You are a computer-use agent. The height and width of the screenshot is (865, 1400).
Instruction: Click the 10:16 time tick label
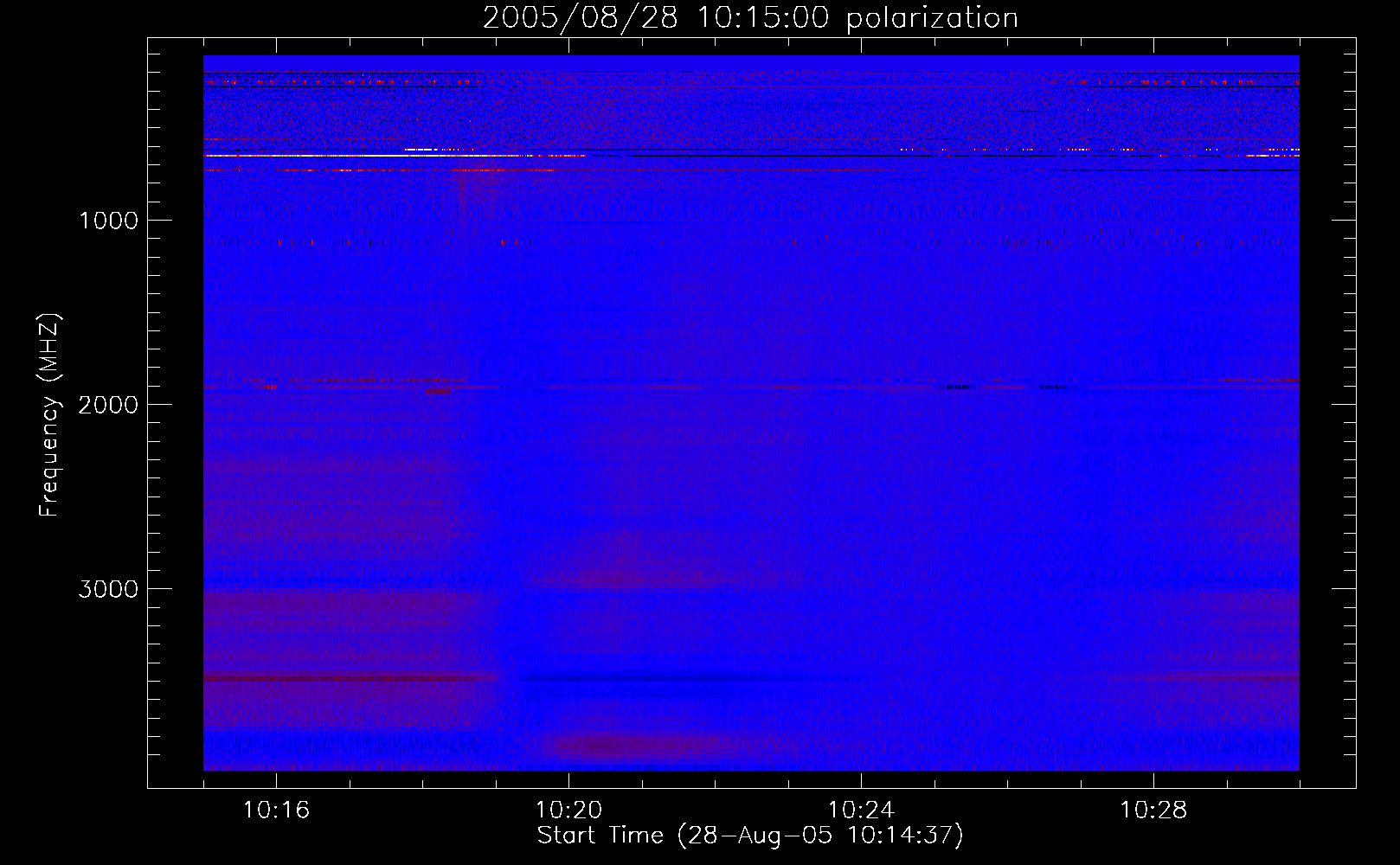pos(276,811)
